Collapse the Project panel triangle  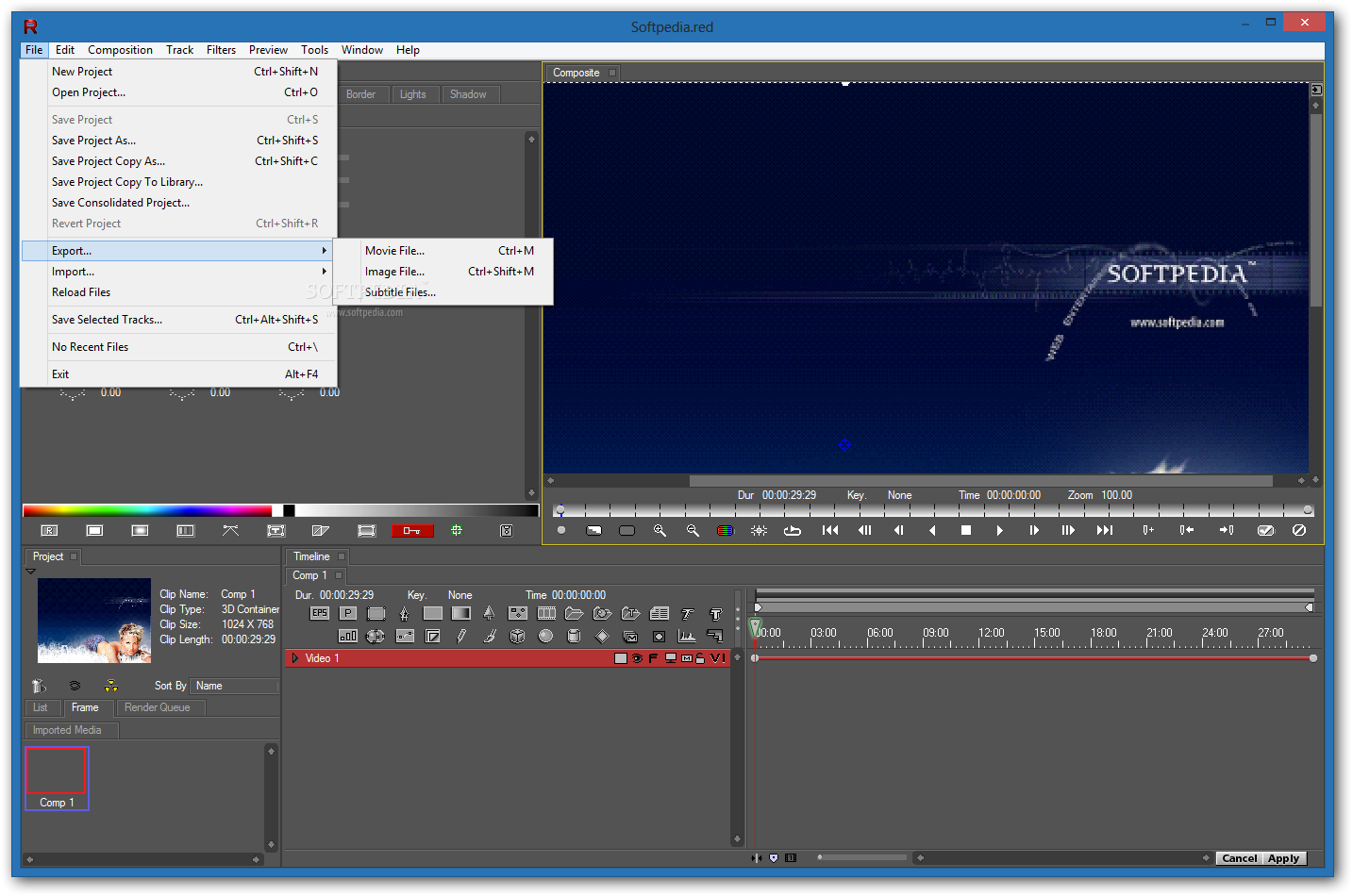(30, 571)
